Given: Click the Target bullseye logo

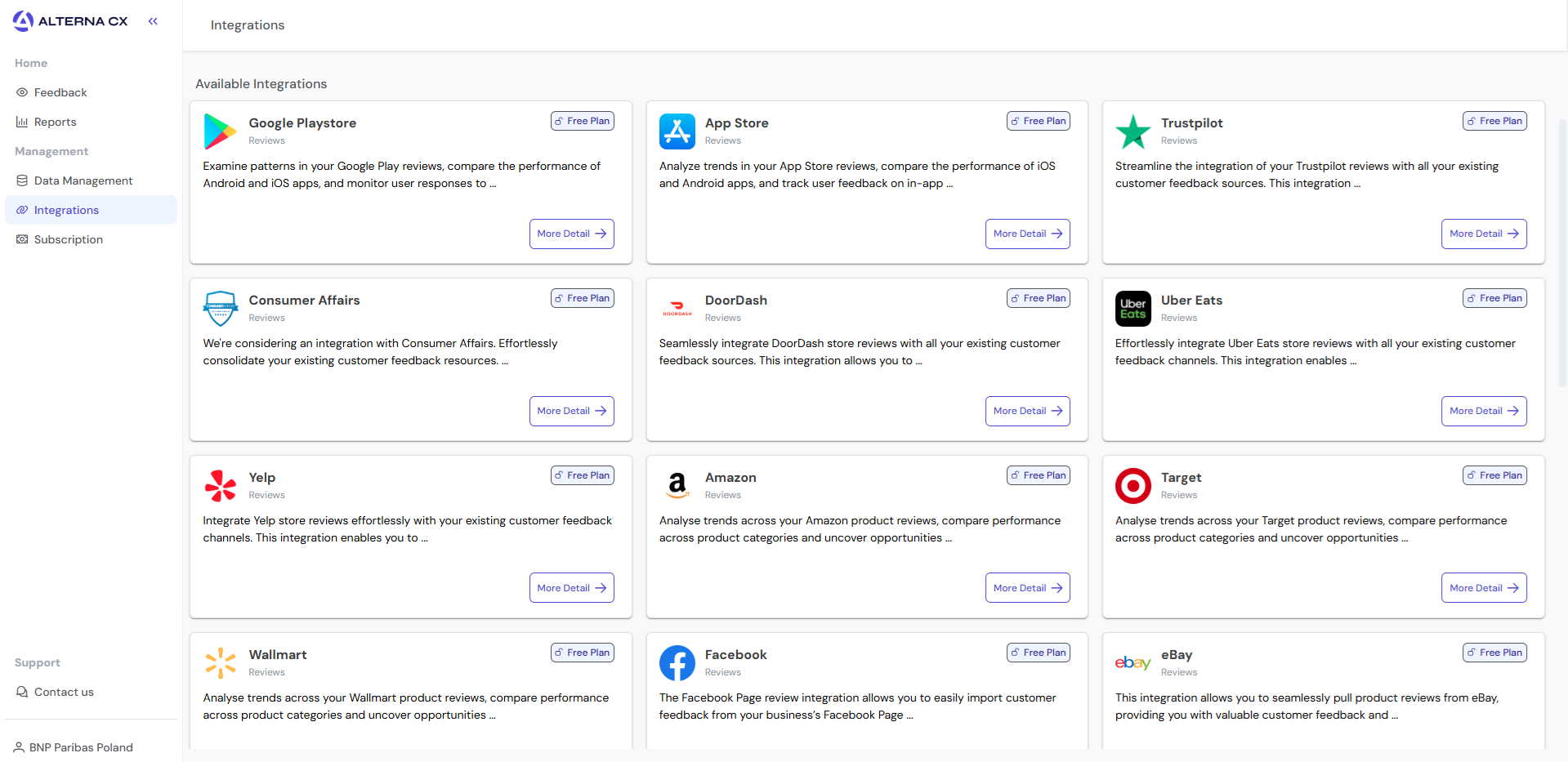Looking at the screenshot, I should click(1132, 486).
